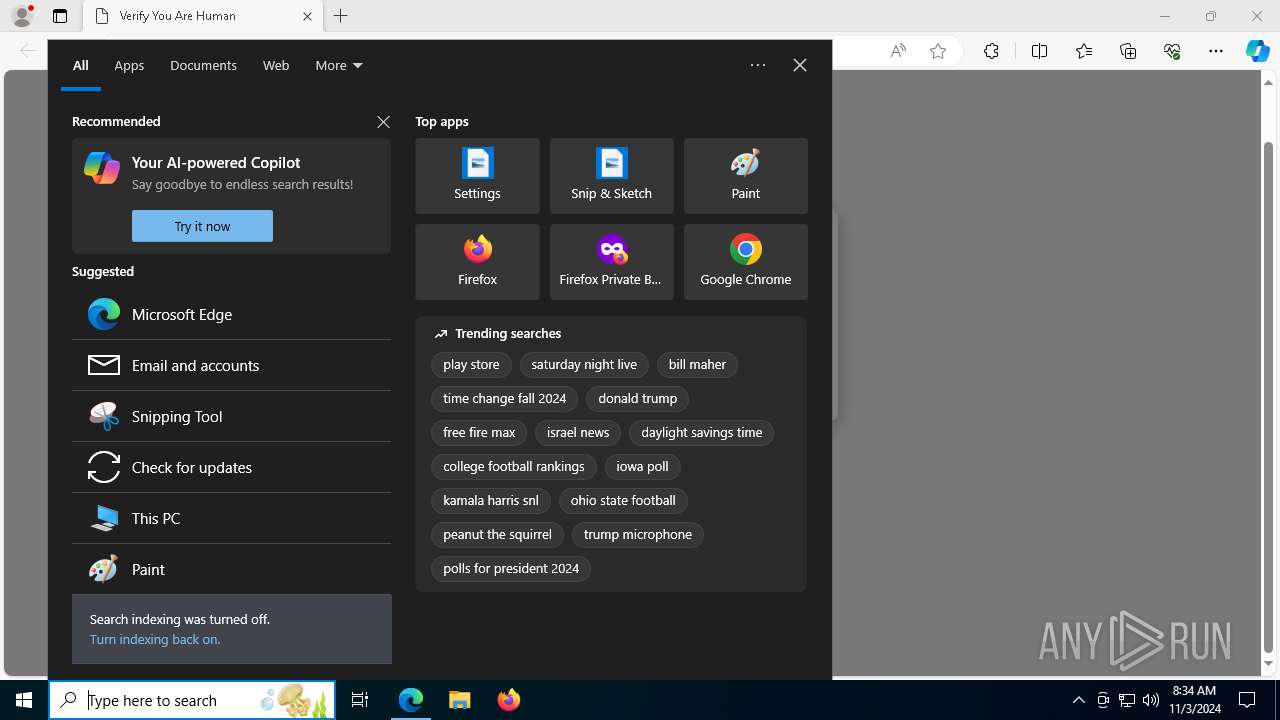Open the volume control in tray
The height and width of the screenshot is (720, 1280).
tap(1150, 700)
